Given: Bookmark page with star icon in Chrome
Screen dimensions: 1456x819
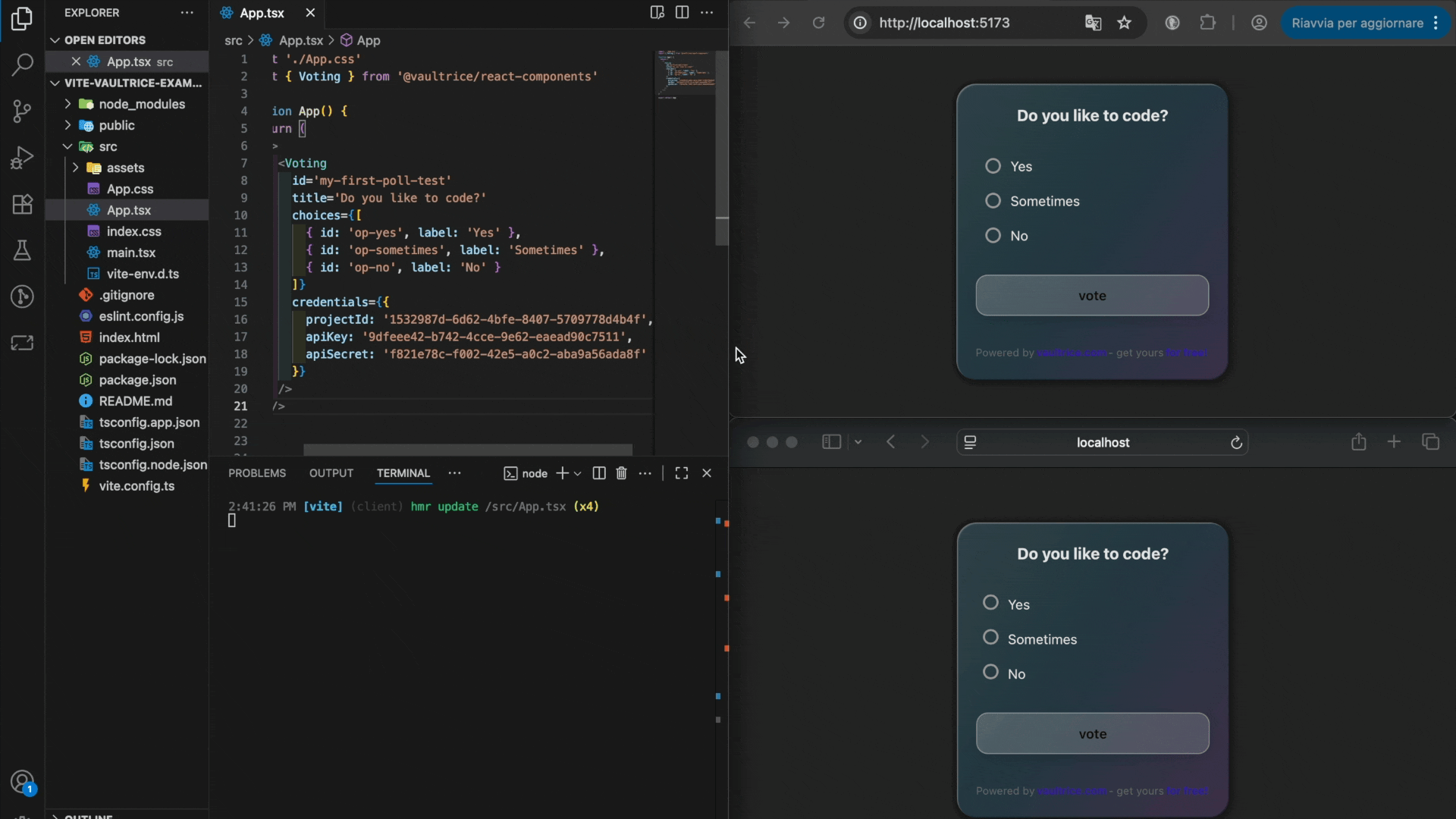Looking at the screenshot, I should point(1124,23).
